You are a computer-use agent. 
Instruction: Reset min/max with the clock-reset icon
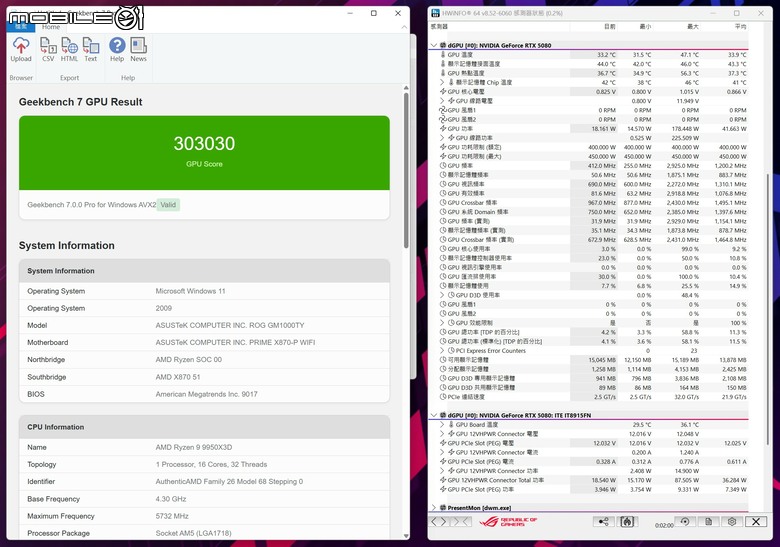click(685, 521)
